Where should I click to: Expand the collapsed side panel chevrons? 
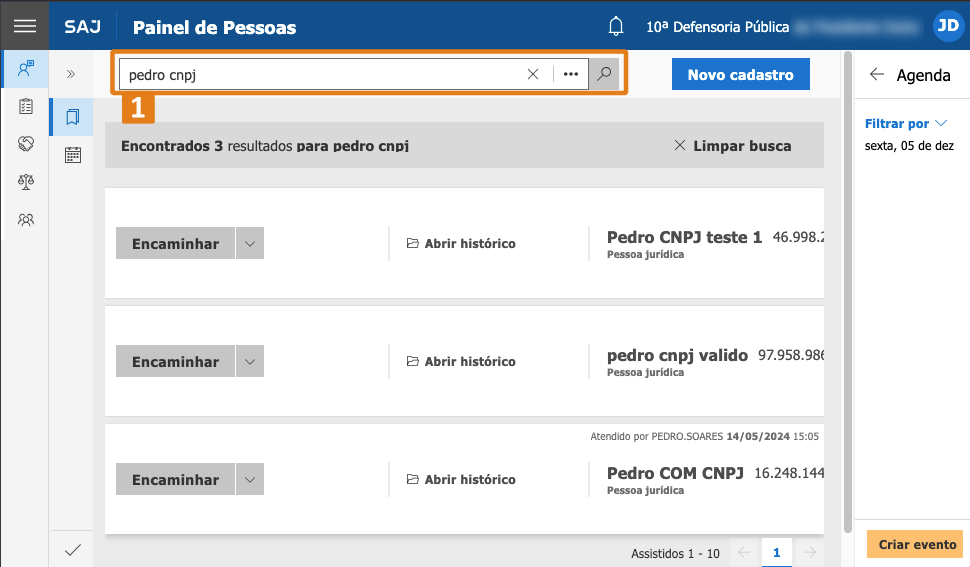tap(72, 74)
